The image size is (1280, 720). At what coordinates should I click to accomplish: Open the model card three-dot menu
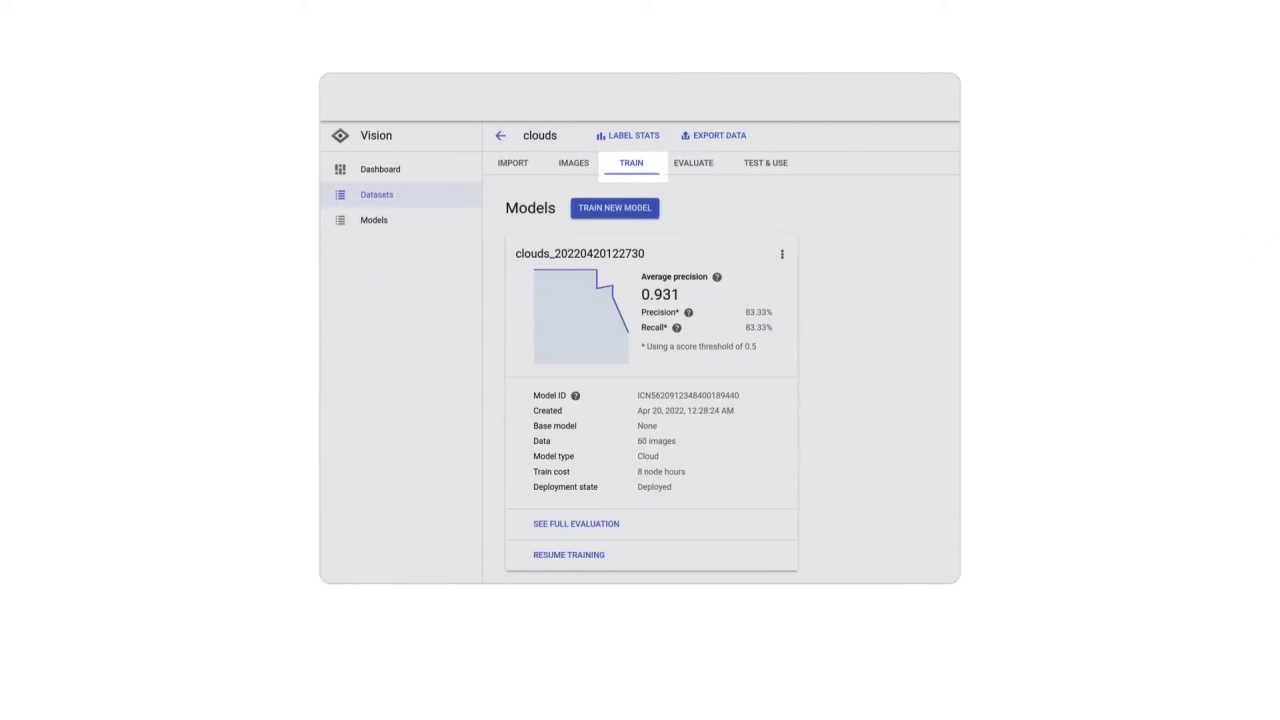tap(782, 255)
